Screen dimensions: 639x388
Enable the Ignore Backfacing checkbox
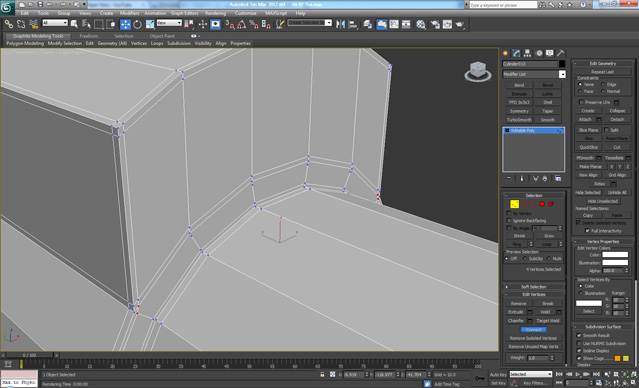pos(509,220)
